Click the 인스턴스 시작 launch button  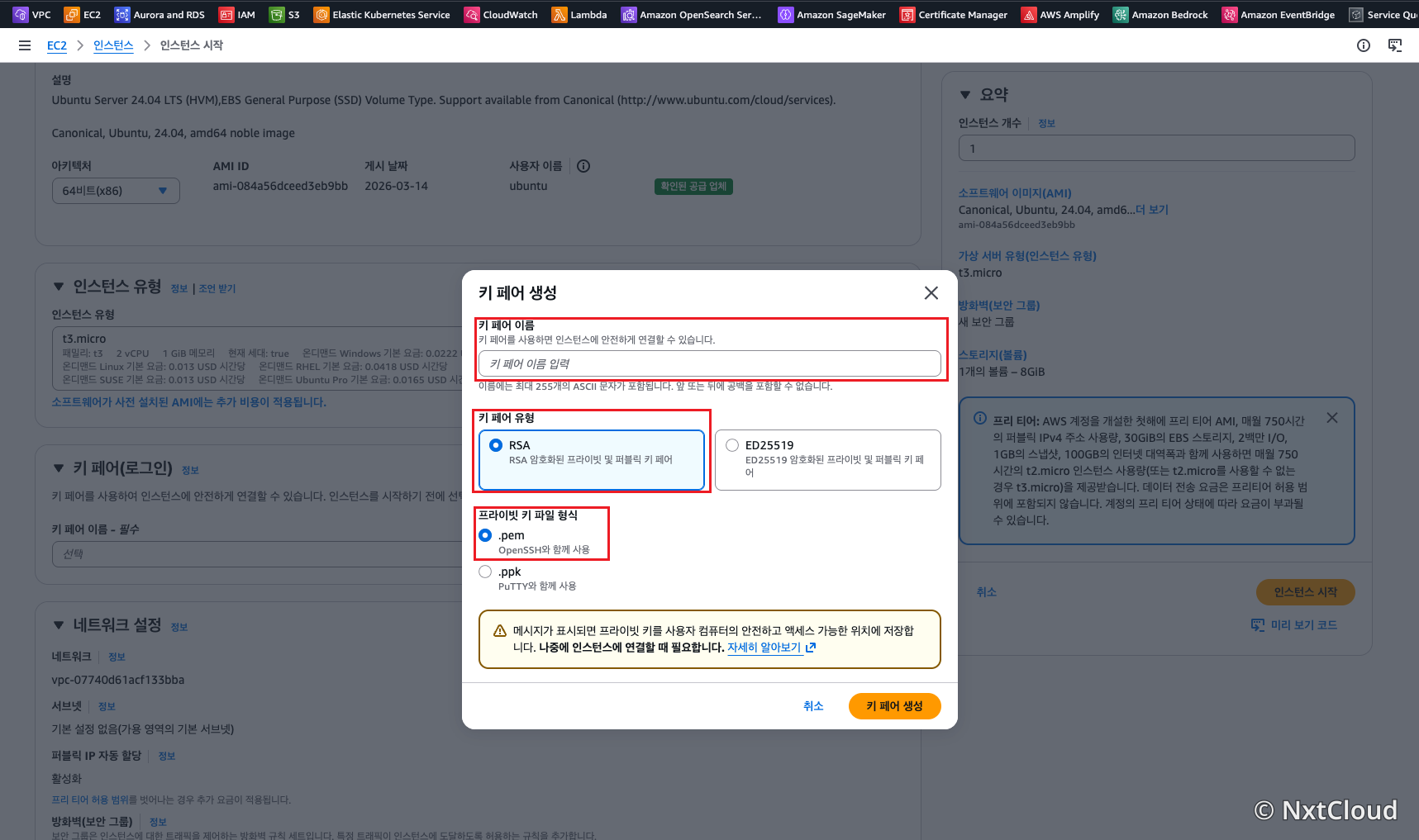[1306, 592]
